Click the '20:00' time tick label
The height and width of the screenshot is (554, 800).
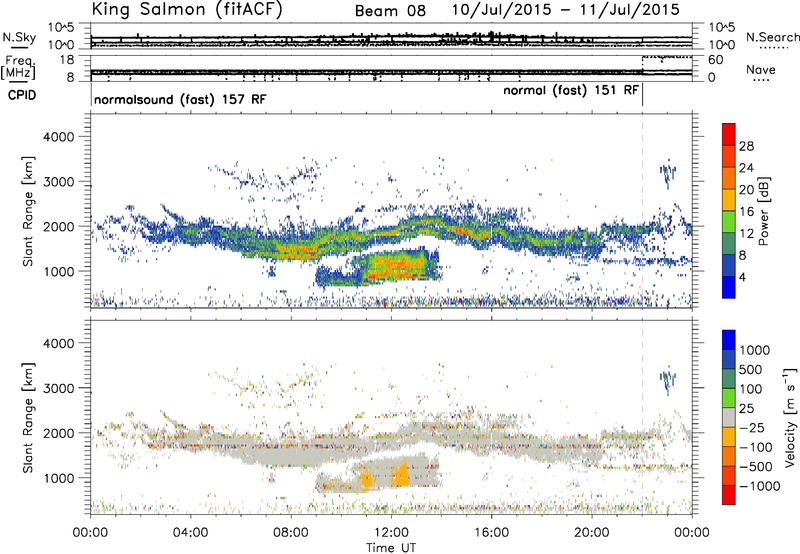coord(592,533)
